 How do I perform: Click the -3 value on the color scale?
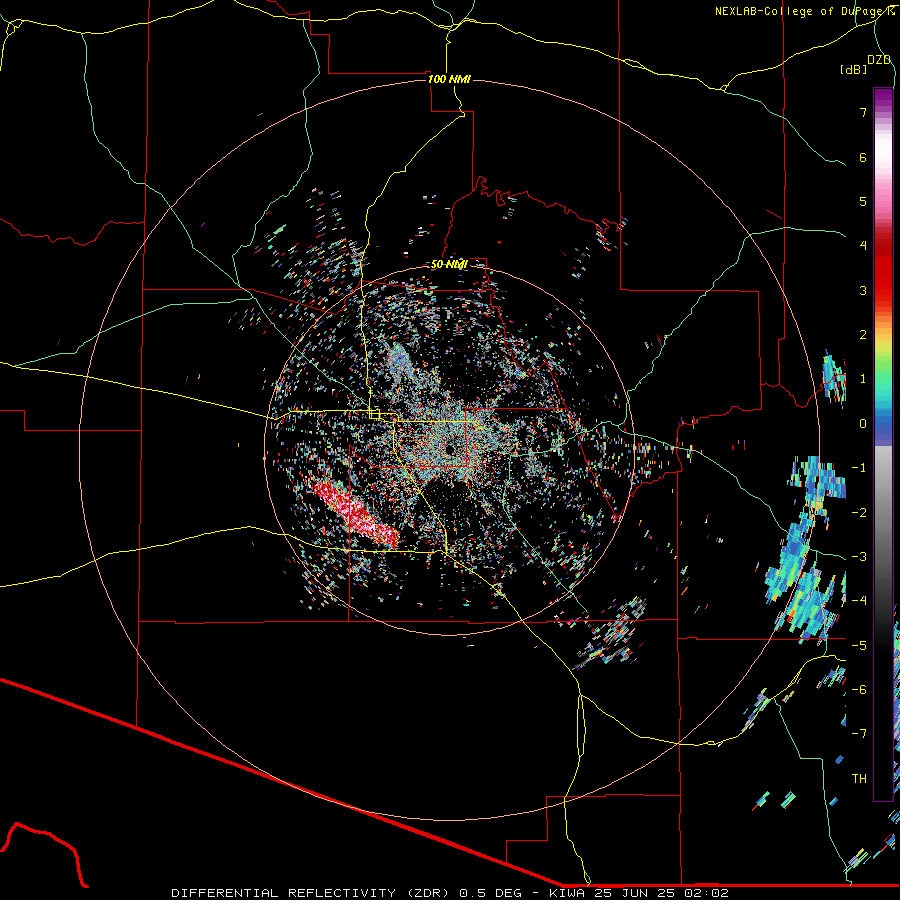(859, 557)
